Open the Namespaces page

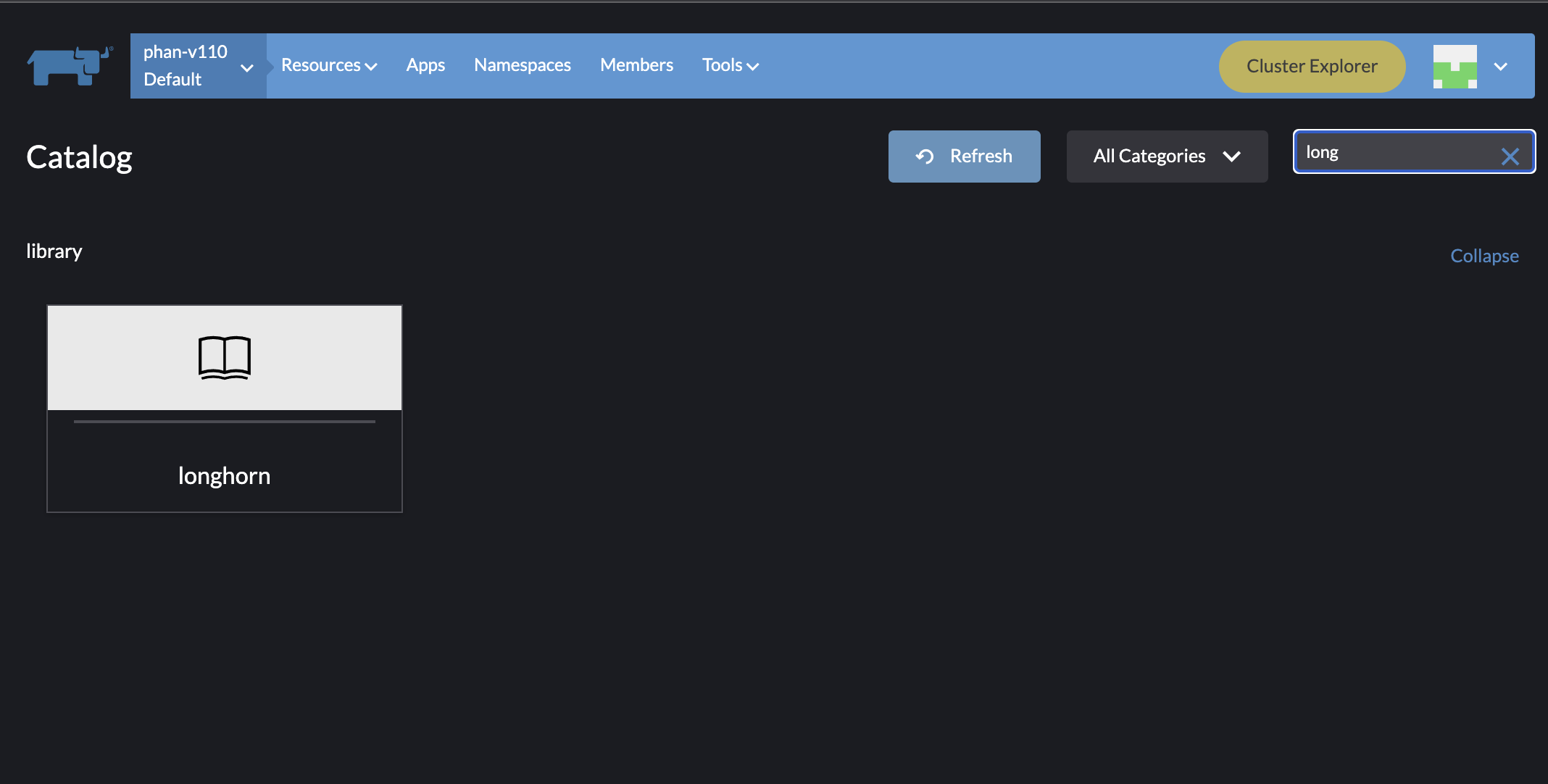[x=522, y=65]
